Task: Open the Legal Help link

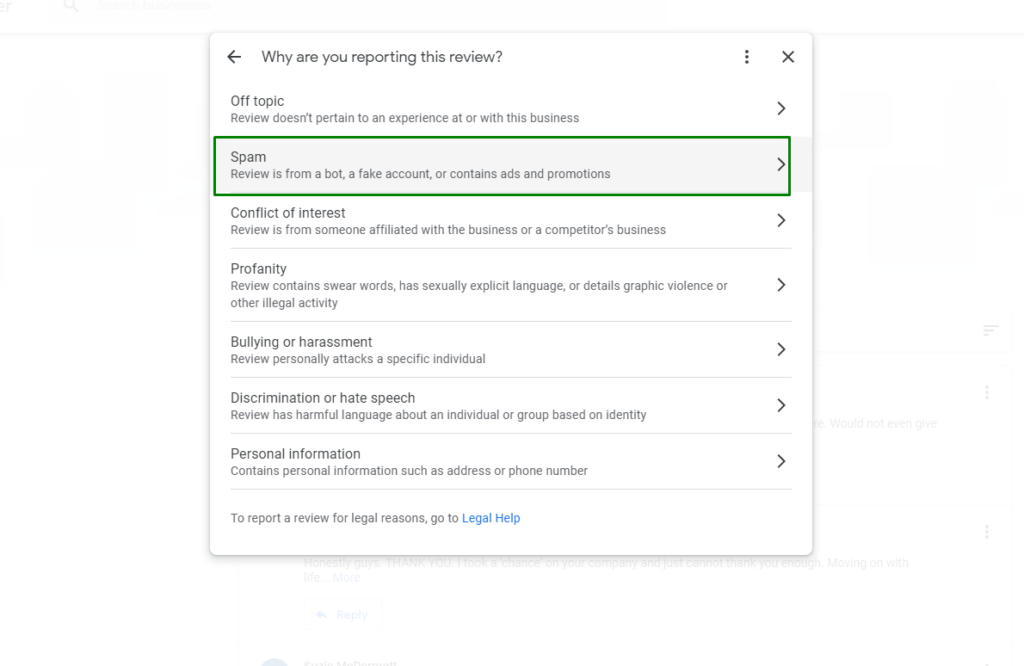Action: tap(491, 518)
